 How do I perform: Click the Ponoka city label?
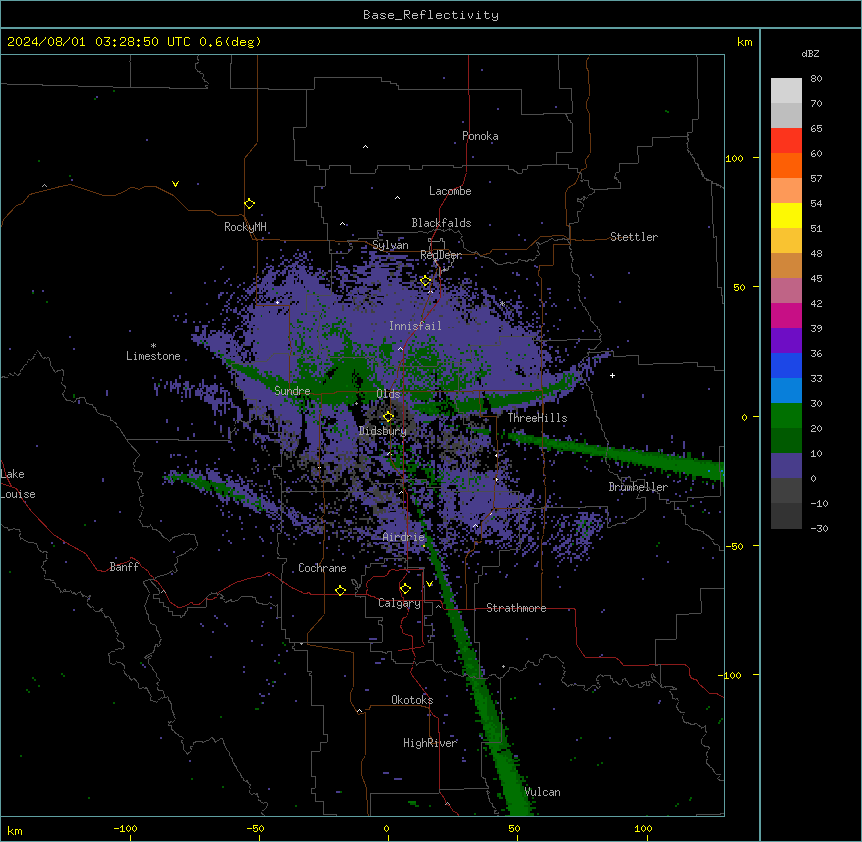tap(480, 136)
